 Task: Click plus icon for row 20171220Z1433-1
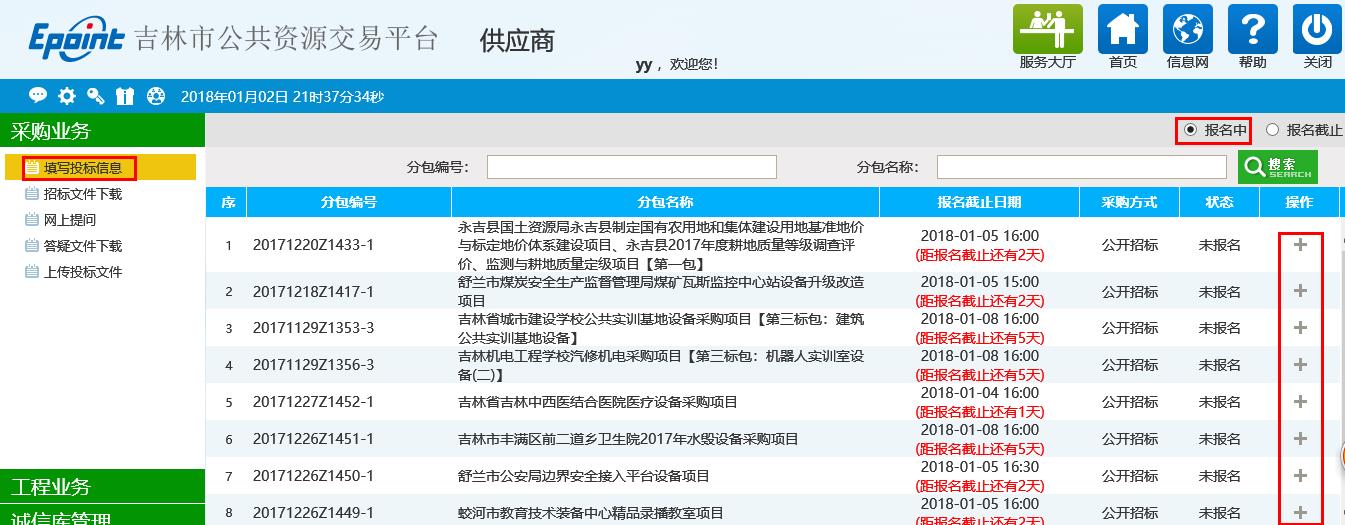click(1300, 244)
